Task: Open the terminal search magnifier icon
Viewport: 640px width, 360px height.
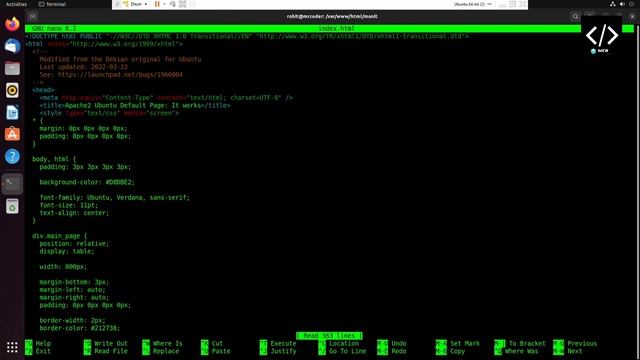Action: pyautogui.click(x=575, y=16)
